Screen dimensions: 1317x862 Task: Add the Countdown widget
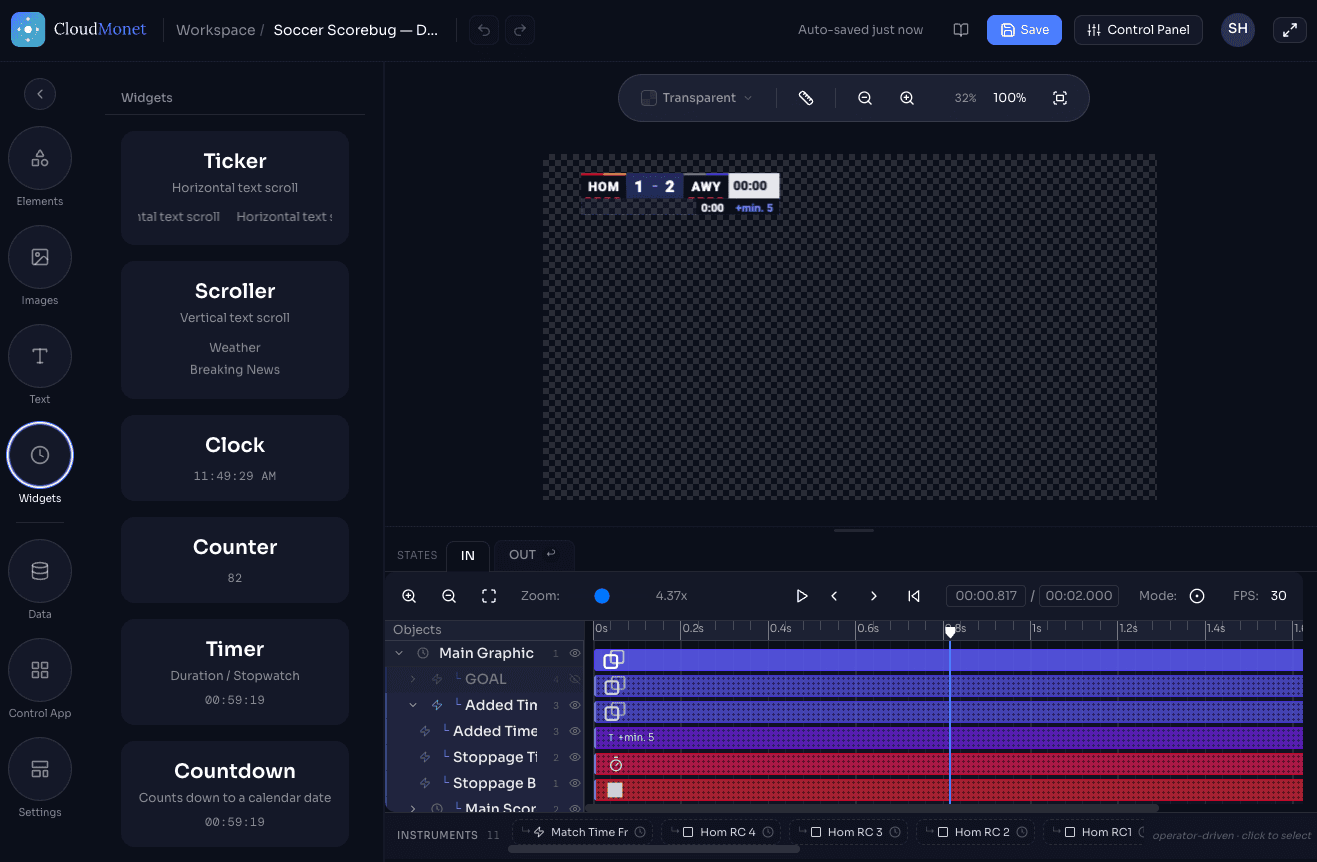(x=235, y=794)
